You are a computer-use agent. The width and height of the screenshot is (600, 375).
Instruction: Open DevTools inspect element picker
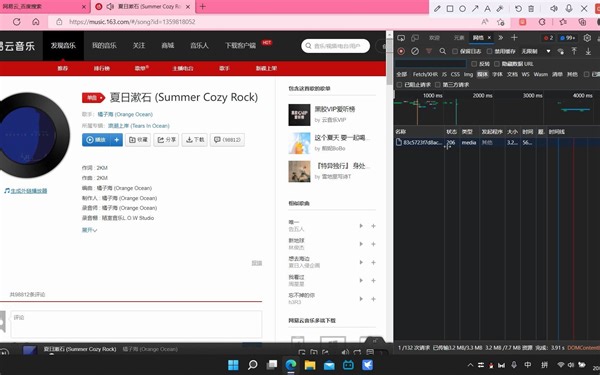coord(401,38)
